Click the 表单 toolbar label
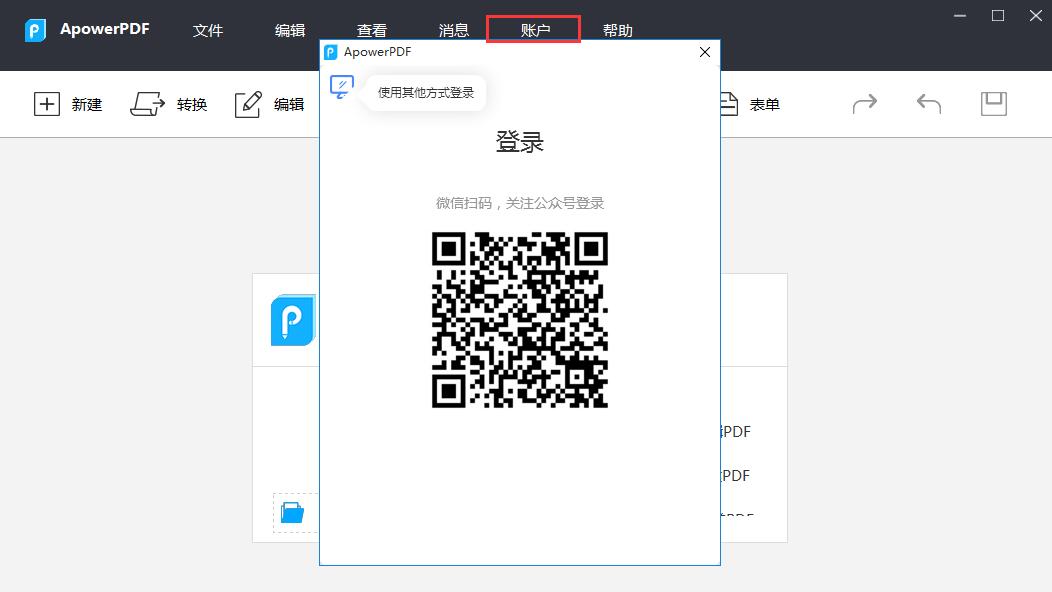 764,105
